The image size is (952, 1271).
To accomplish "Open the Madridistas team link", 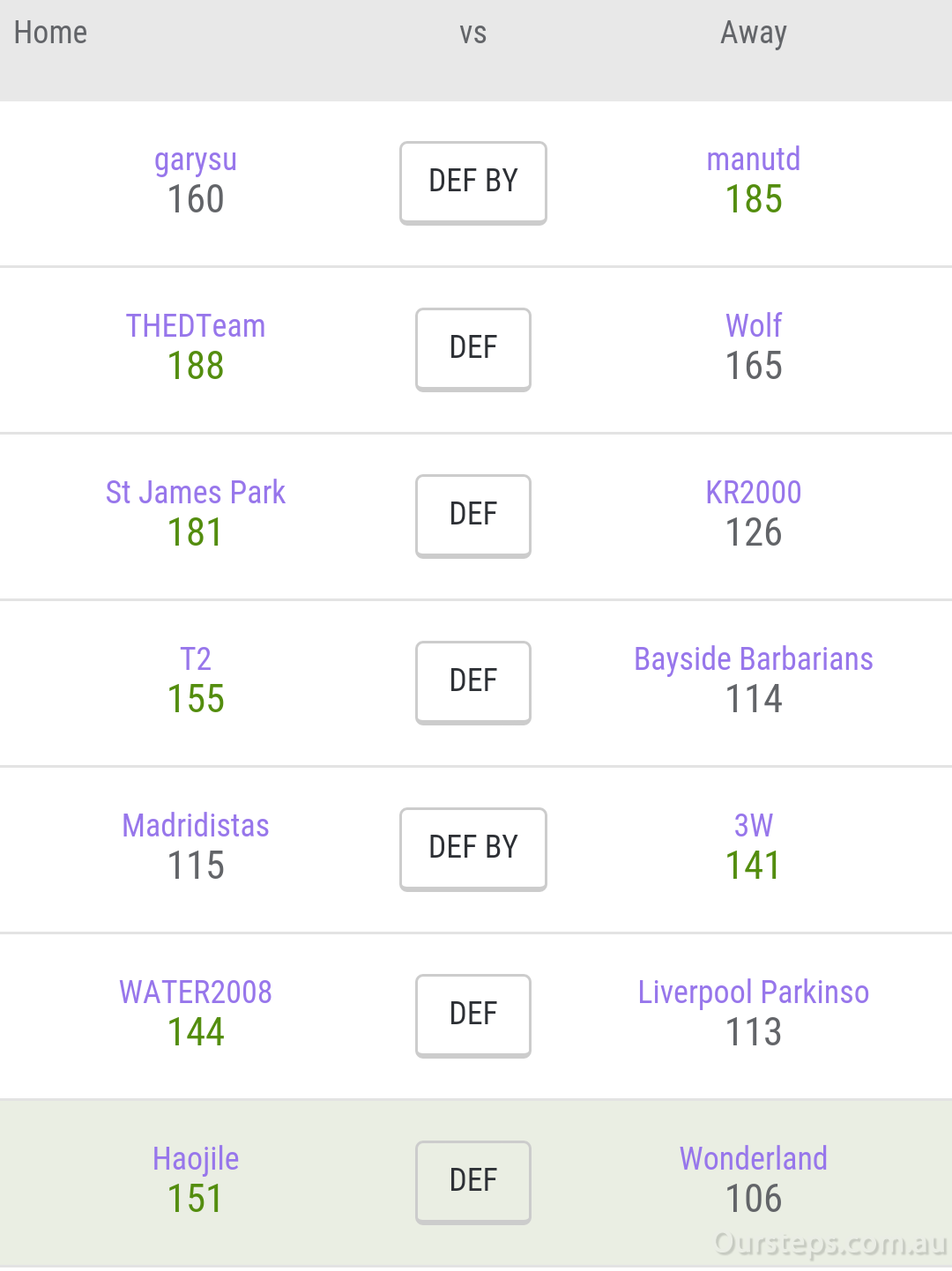I will click(196, 826).
